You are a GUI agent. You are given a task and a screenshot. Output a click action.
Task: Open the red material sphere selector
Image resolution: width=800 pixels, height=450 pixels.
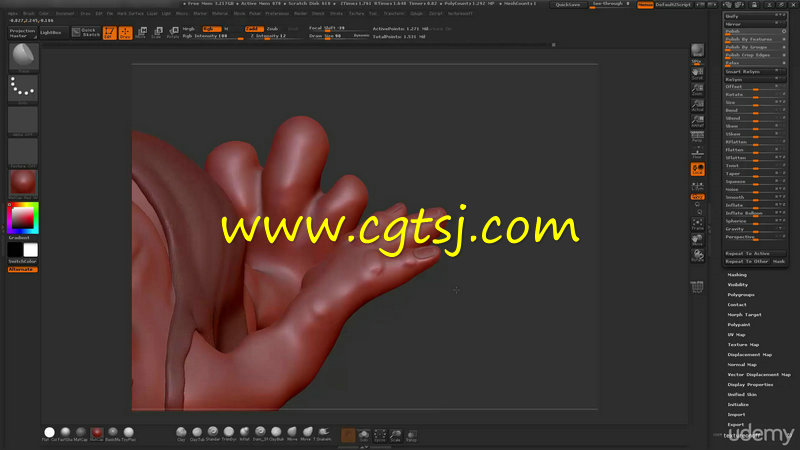pos(23,184)
